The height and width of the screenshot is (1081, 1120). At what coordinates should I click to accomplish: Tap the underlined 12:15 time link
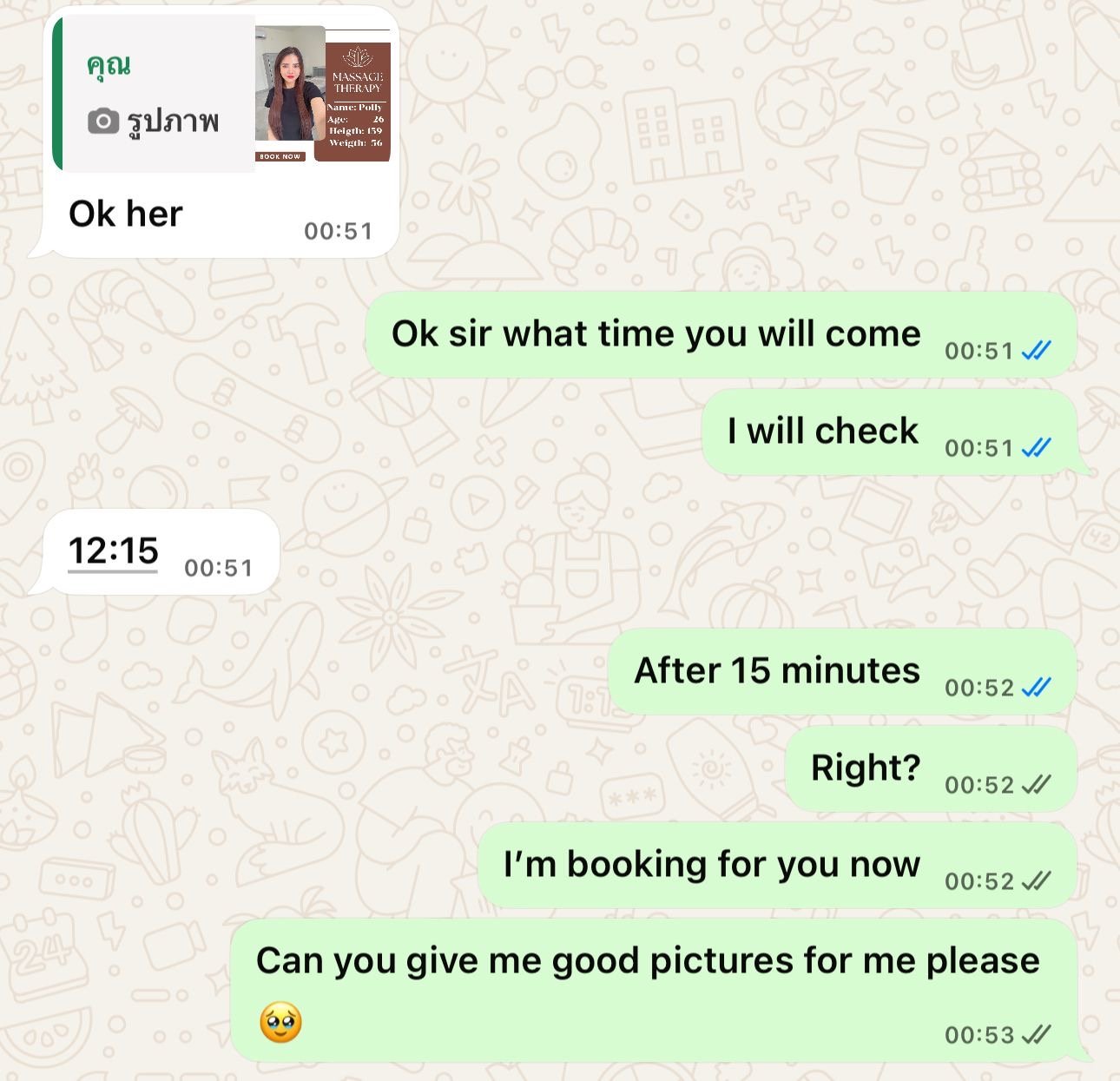click(113, 550)
